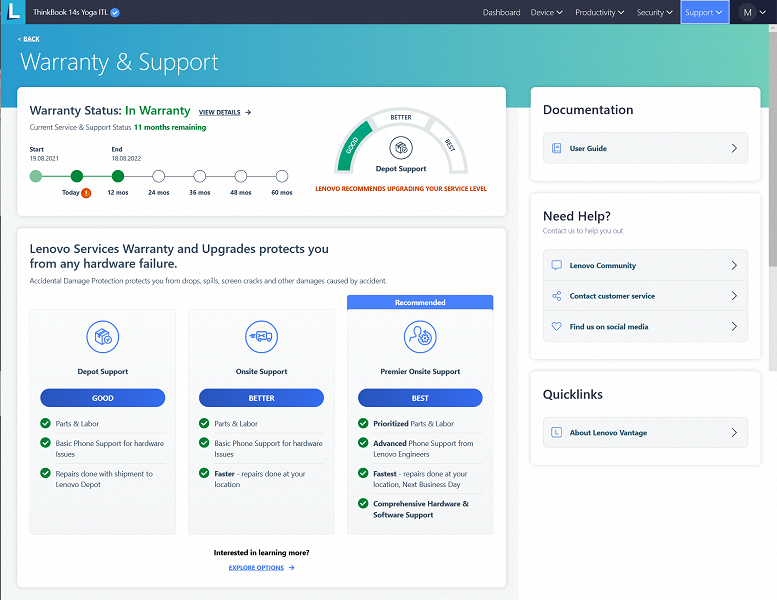Viewport: 777px width, 600px height.
Task: Click ThinkBook 14s Yoga ITL device name
Action: pos(70,12)
